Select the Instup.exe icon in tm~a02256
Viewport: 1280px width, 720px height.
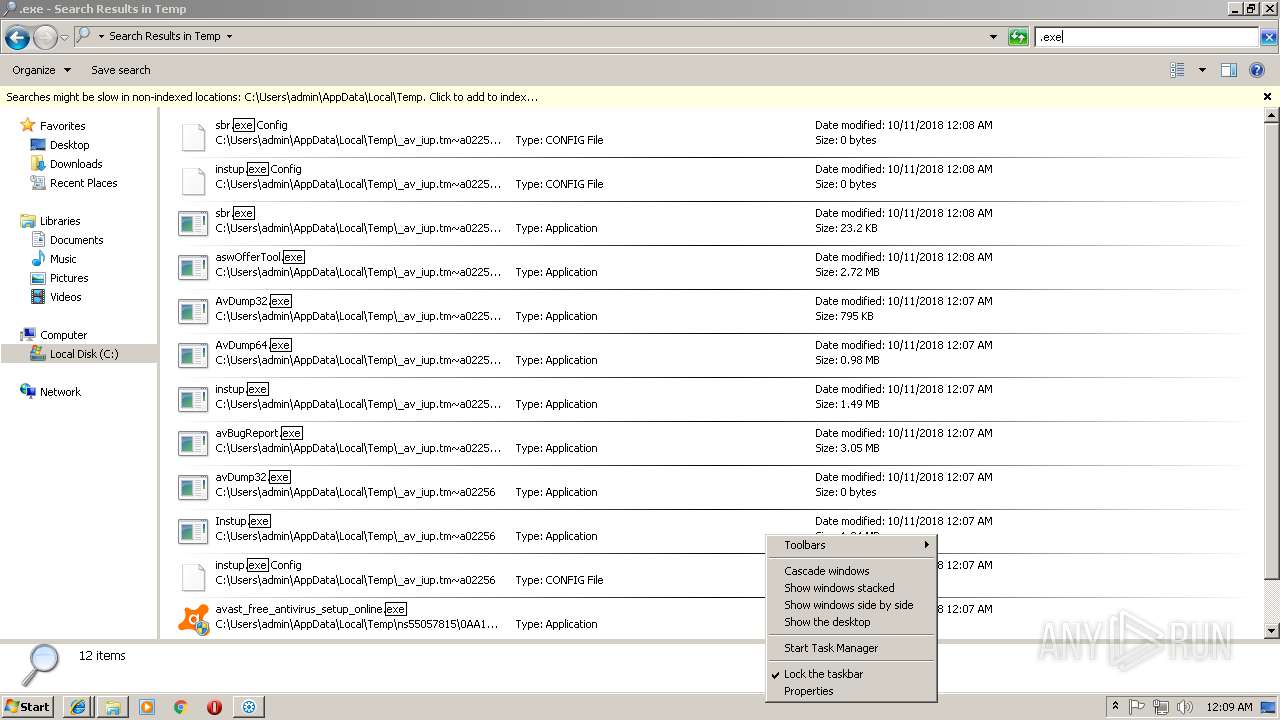click(193, 532)
